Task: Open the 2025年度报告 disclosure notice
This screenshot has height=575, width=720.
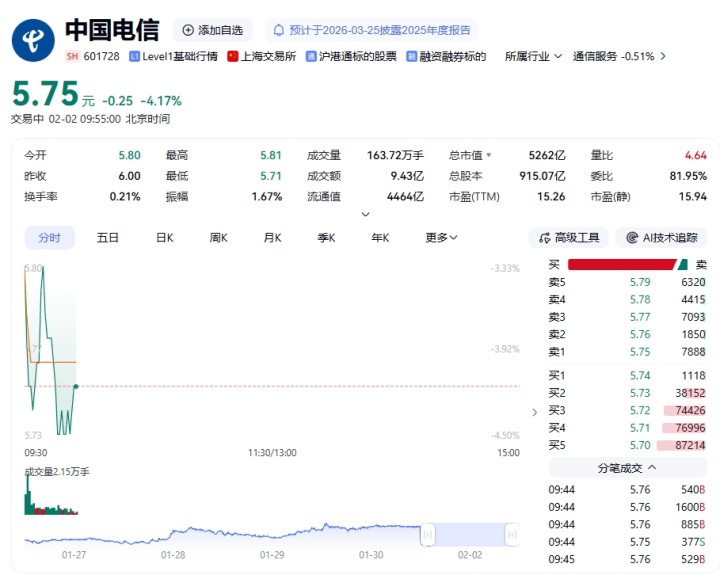Action: tap(371, 30)
